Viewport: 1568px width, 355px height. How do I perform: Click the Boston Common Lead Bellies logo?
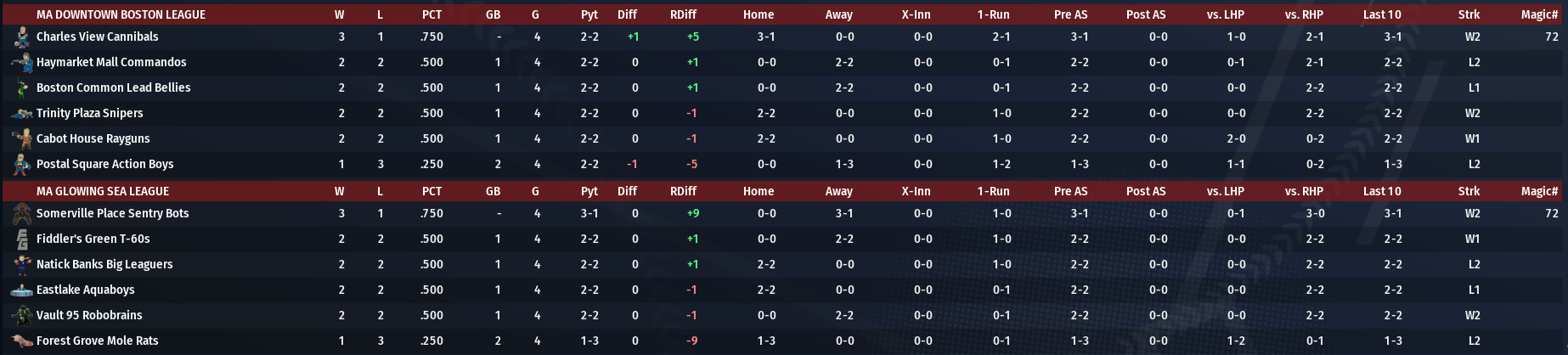click(22, 88)
